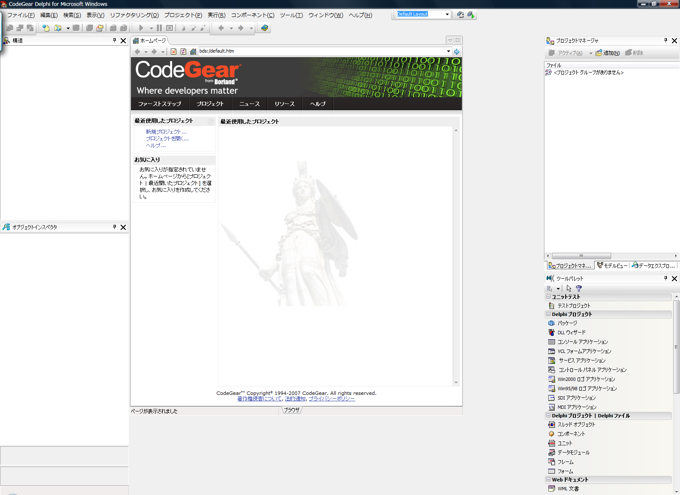This screenshot has height=495, width=680.
Task: Switch to the モデルビュー tab
Action: tap(611, 266)
